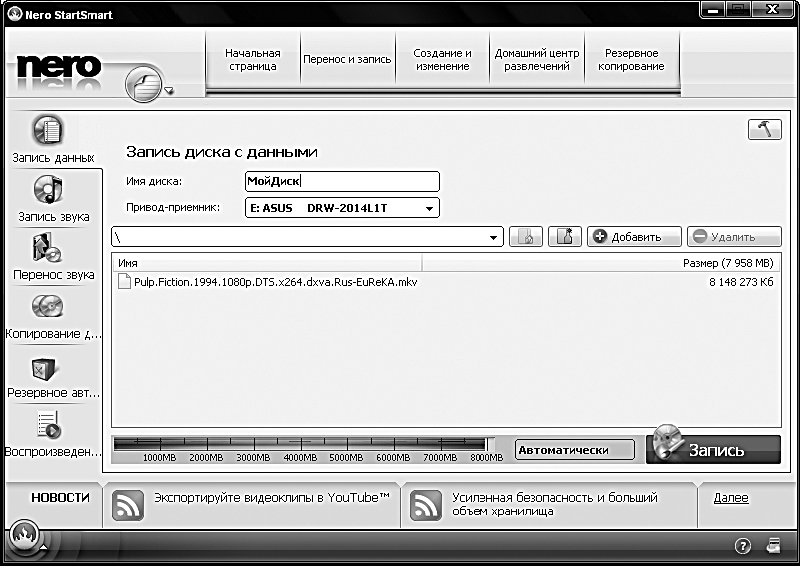This screenshot has width=800, height=566.
Task: Select the Pulp.Fiction mkv file icon
Action: (124, 282)
